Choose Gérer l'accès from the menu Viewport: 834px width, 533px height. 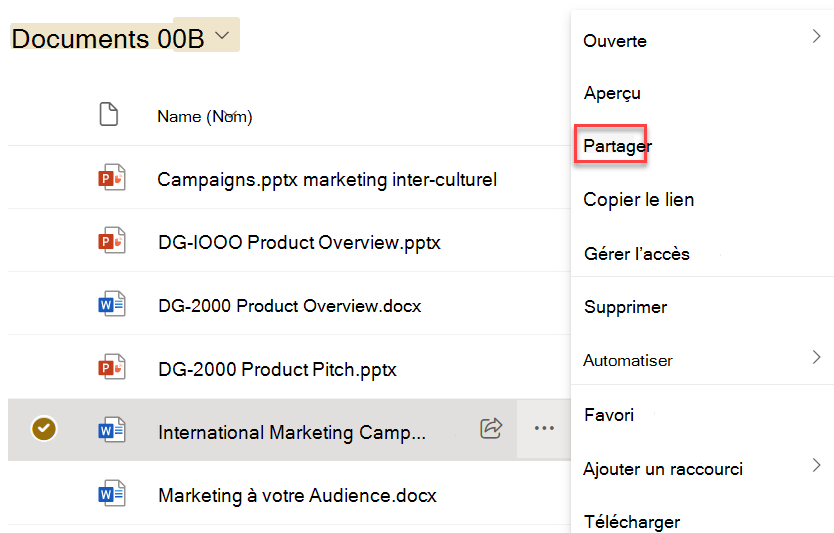tap(637, 254)
